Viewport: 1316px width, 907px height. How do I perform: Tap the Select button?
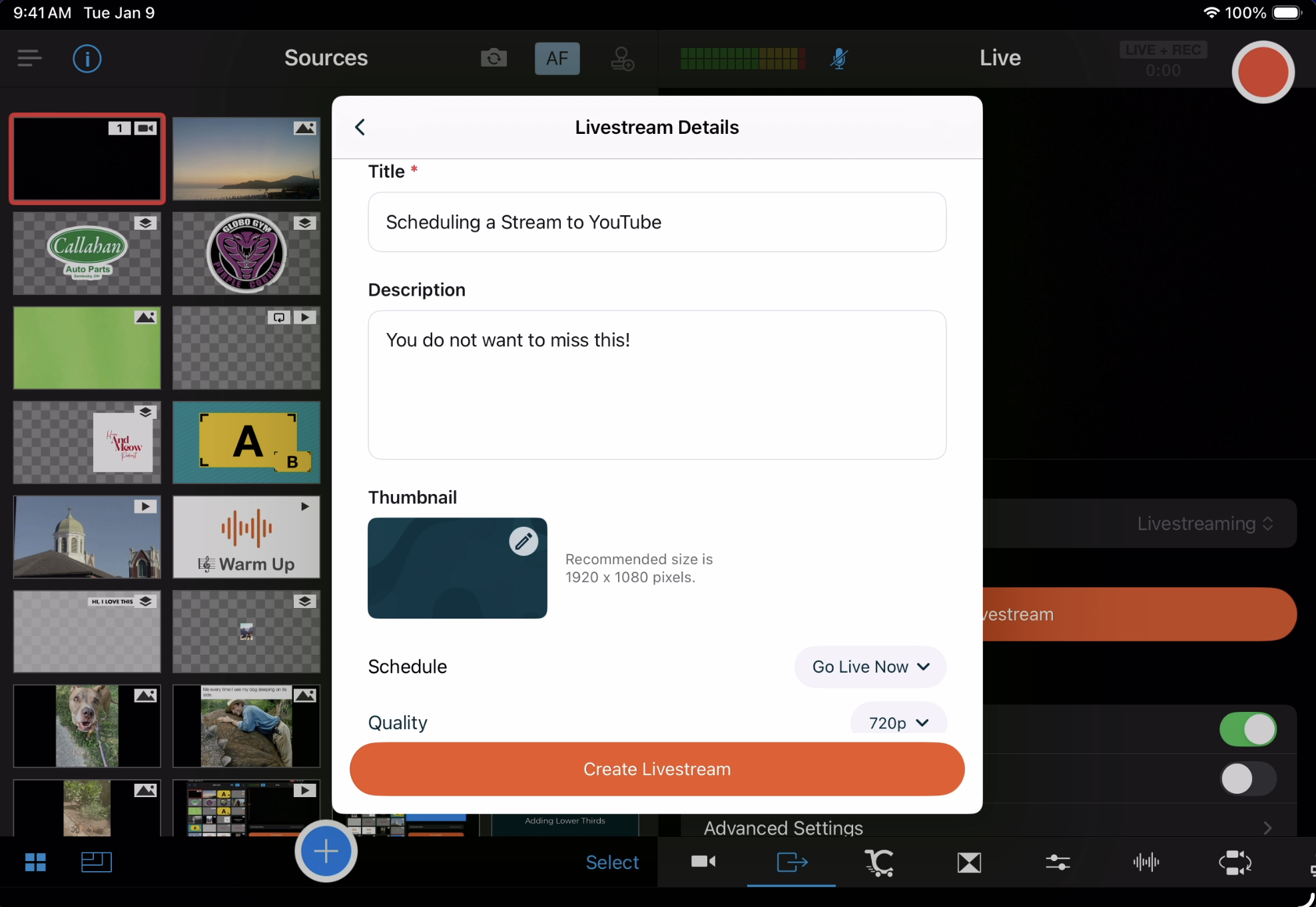pyautogui.click(x=612, y=862)
